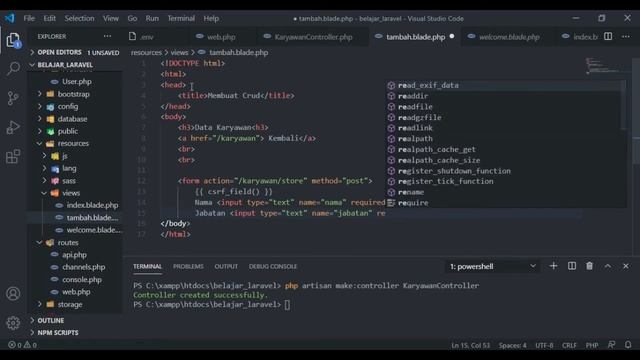Create a new terminal with plus icon
Viewport: 640px width, 360px height.
tap(553, 266)
